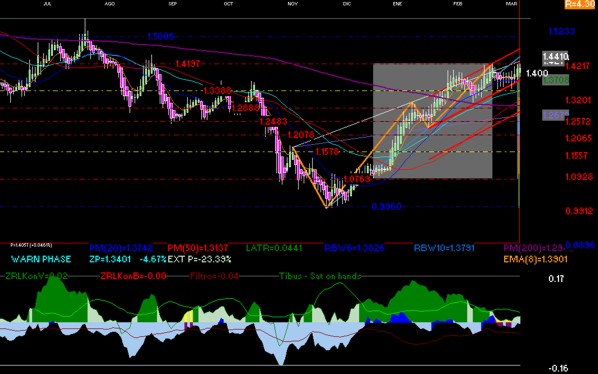Click the FEB month label
Viewport: 598px width, 374px height.
tap(457, 3)
